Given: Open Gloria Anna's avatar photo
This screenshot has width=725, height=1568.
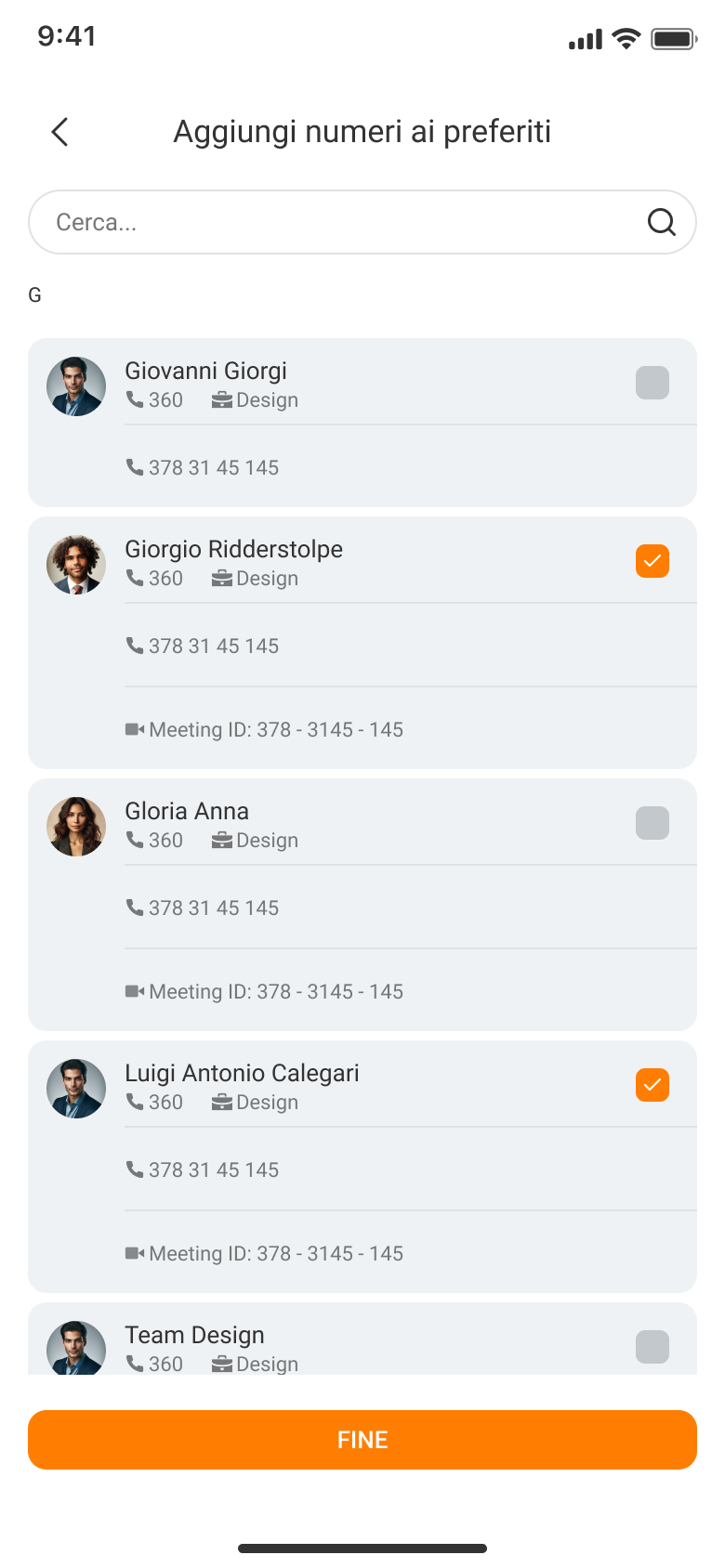Looking at the screenshot, I should click(x=76, y=827).
